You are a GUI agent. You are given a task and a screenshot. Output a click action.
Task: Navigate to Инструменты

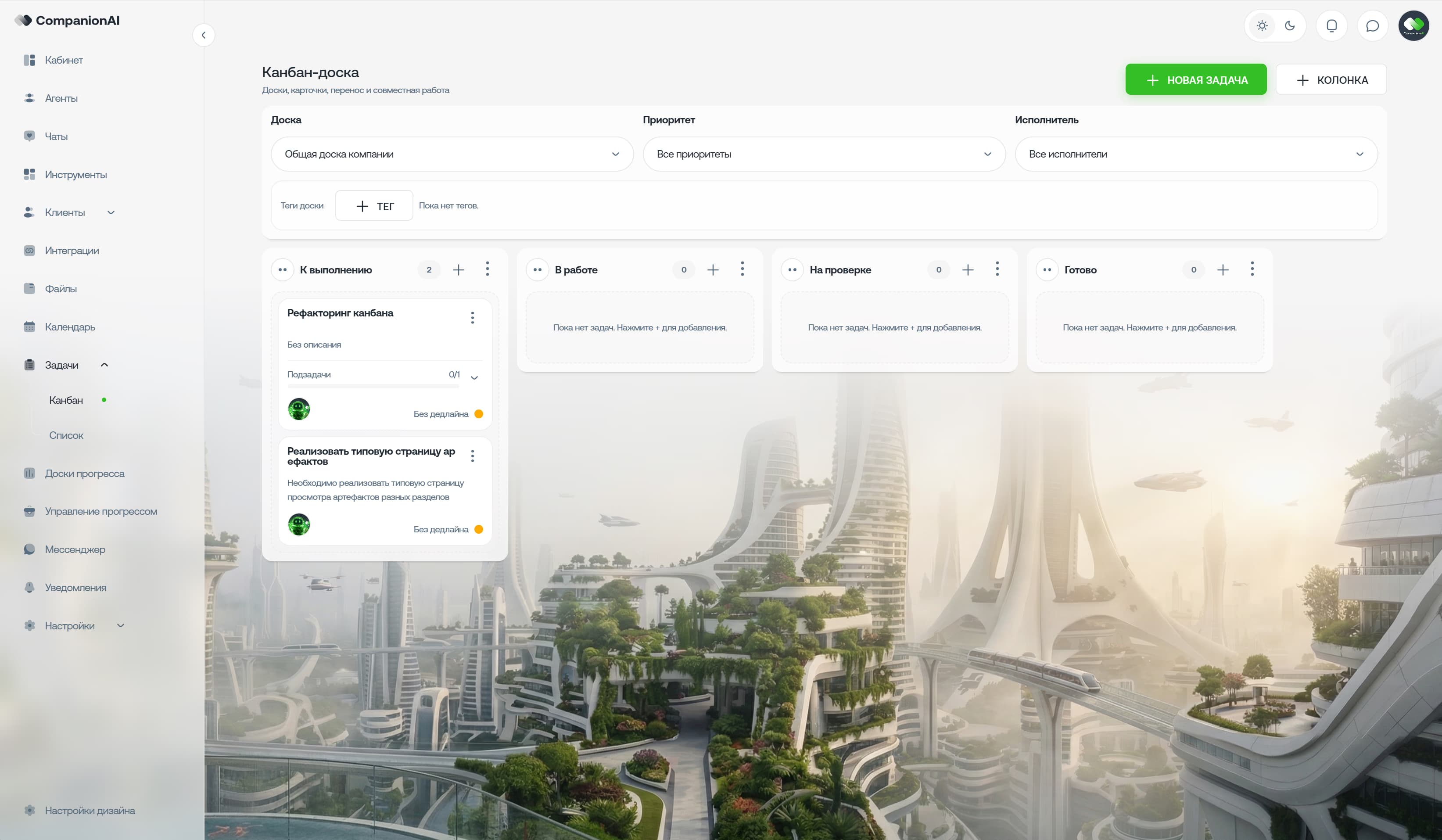point(76,175)
